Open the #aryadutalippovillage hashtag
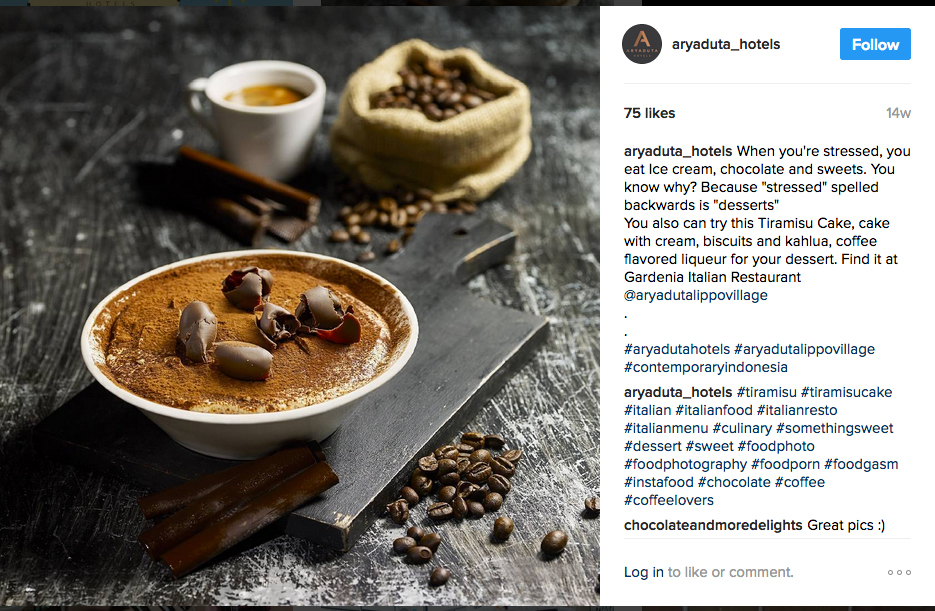The image size is (935, 611). 804,349
